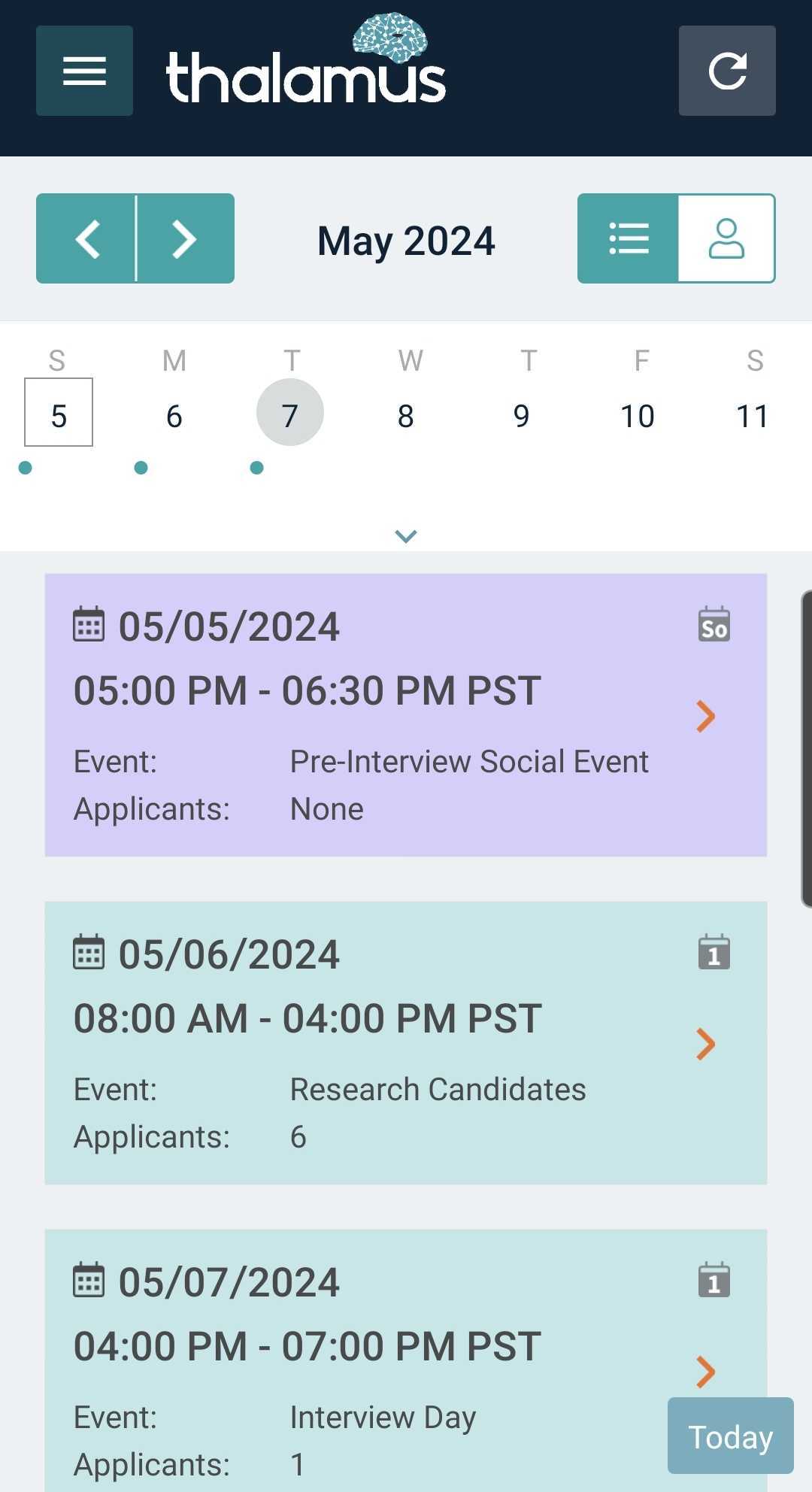Expand the calendar with the down chevron
812x1492 pixels.
coord(406,536)
